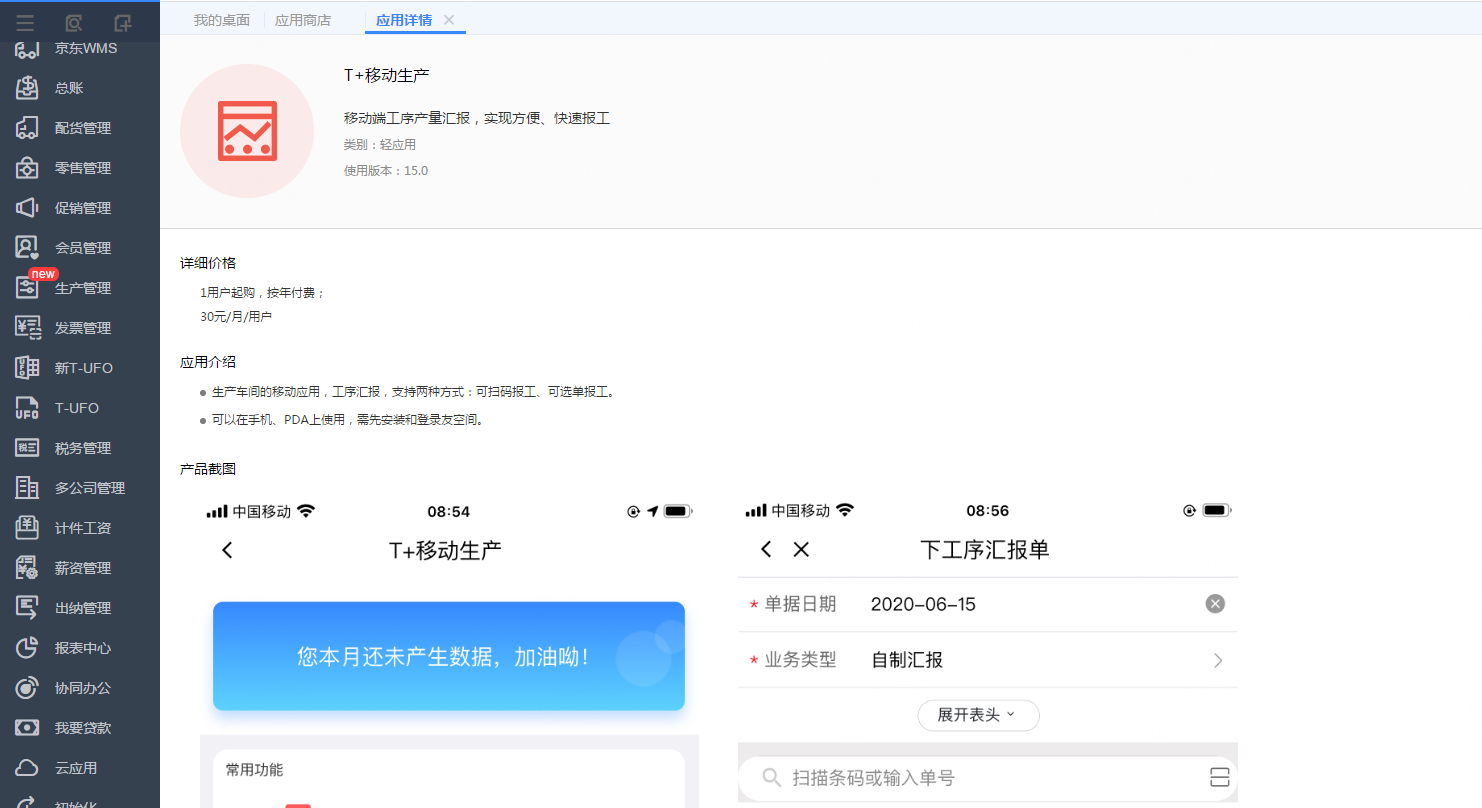
Task: Click the T+移动生产 app logo
Action: click(247, 131)
